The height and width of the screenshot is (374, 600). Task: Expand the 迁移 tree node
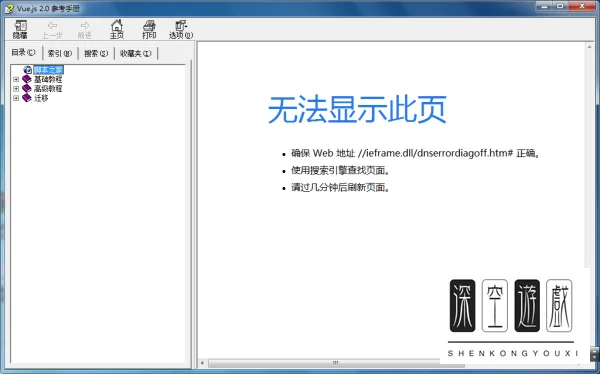(x=16, y=98)
